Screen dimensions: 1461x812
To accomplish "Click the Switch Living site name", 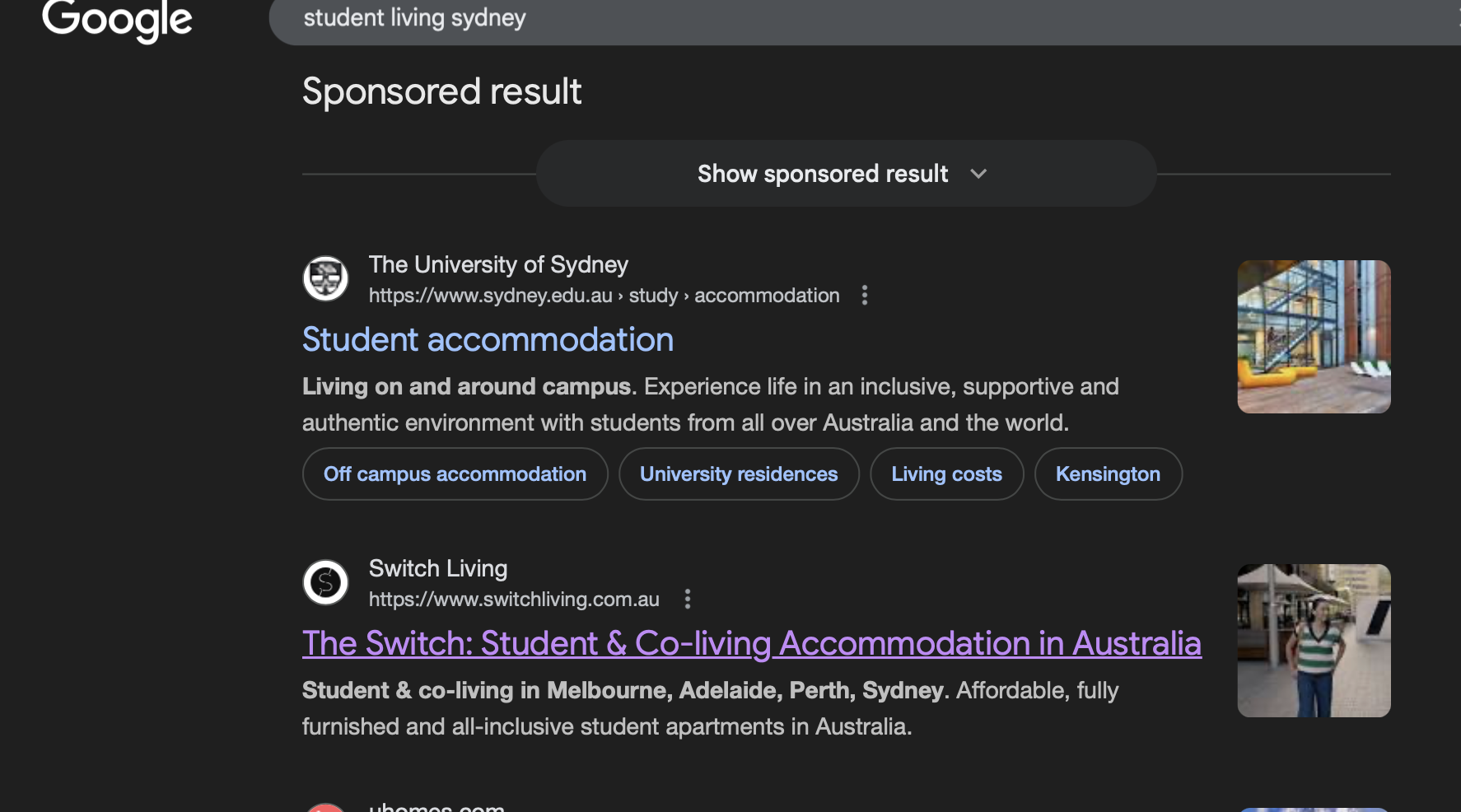I will point(437,568).
